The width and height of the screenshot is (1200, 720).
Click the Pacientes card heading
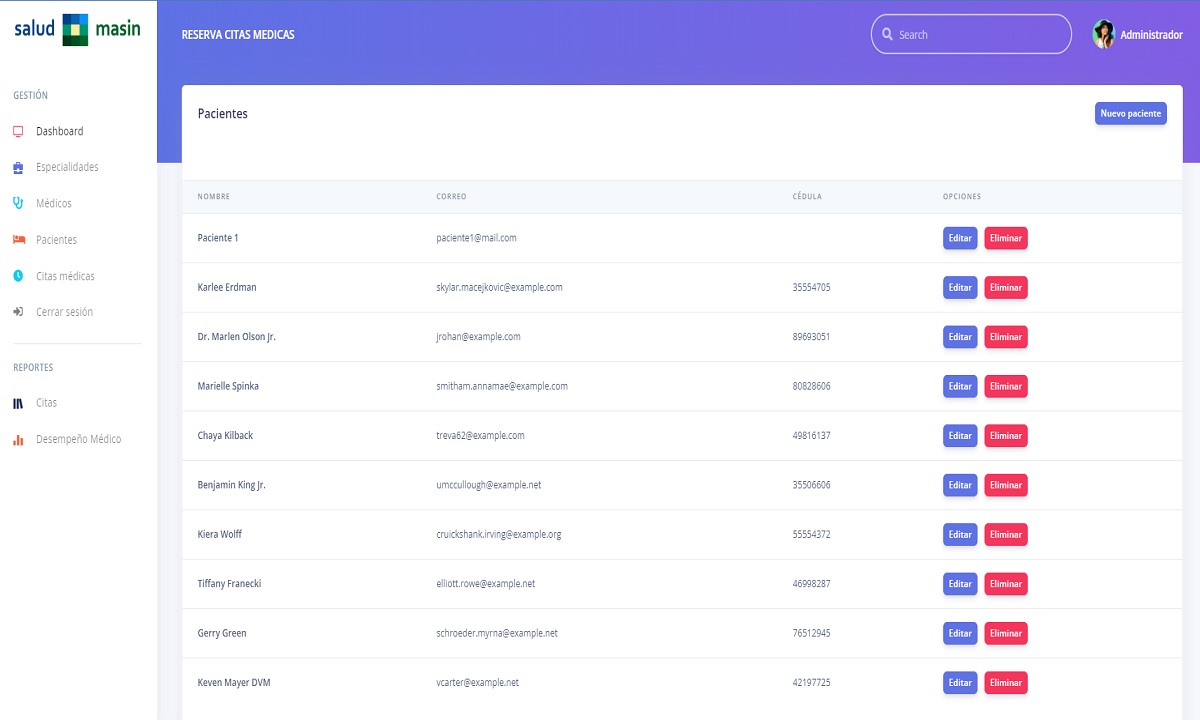tap(223, 114)
